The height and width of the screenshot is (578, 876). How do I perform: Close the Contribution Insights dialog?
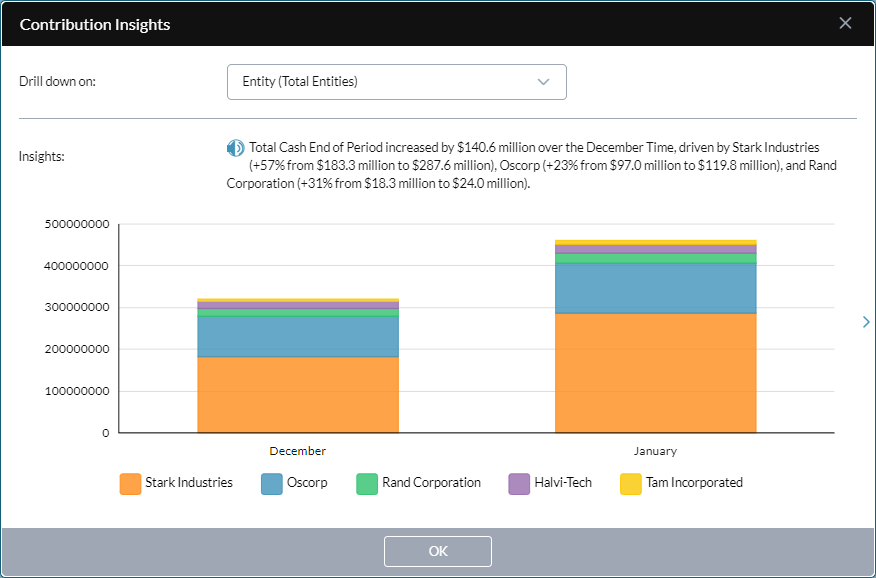[845, 22]
